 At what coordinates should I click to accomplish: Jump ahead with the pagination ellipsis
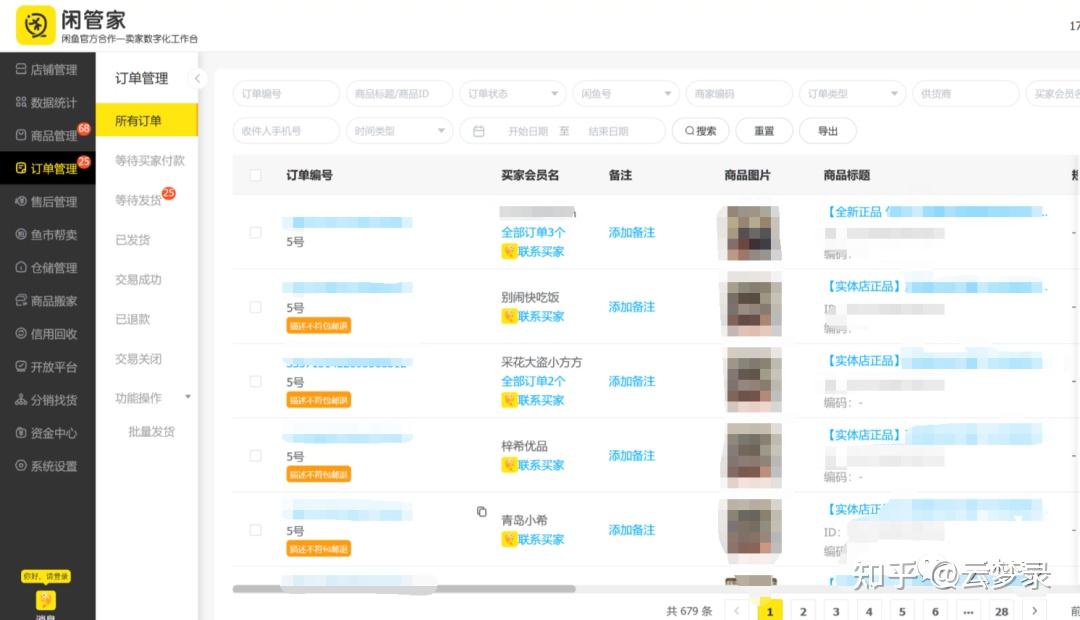[968, 611]
